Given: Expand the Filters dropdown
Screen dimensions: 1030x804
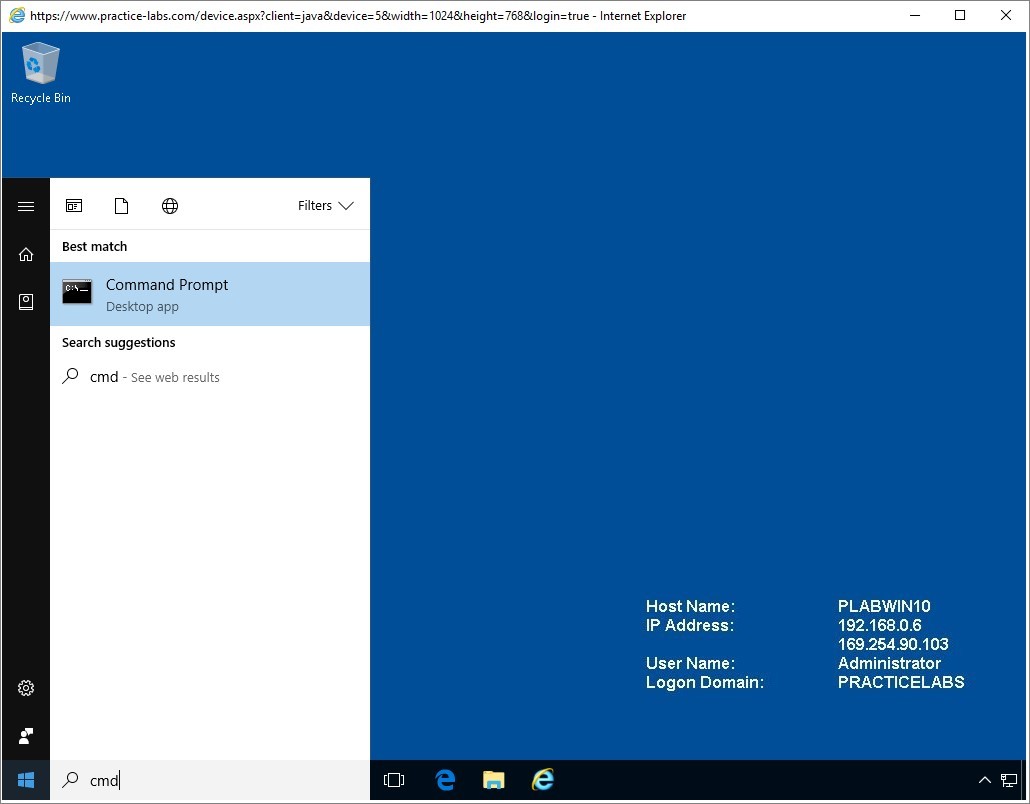Looking at the screenshot, I should 325,206.
